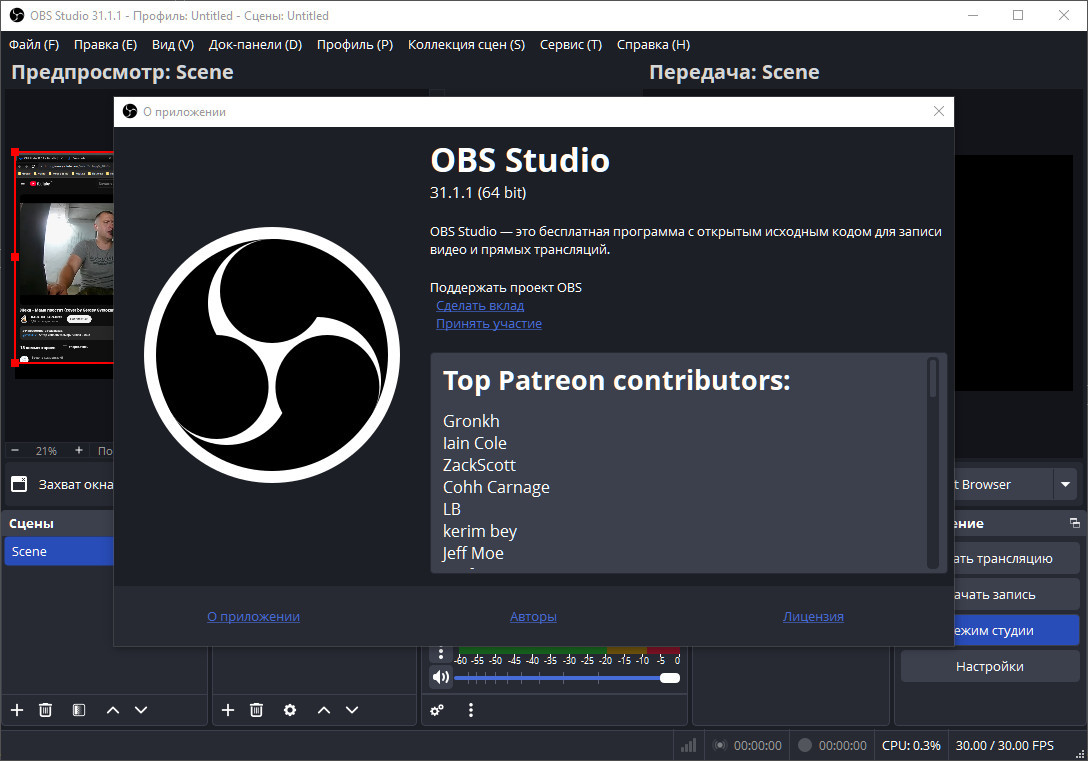Click contributor name Iain Cole

[x=475, y=443]
